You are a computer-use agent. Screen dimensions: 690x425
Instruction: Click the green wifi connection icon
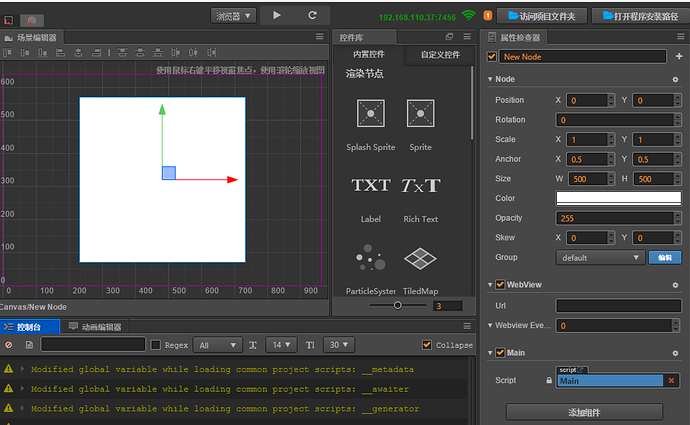[x=469, y=15]
